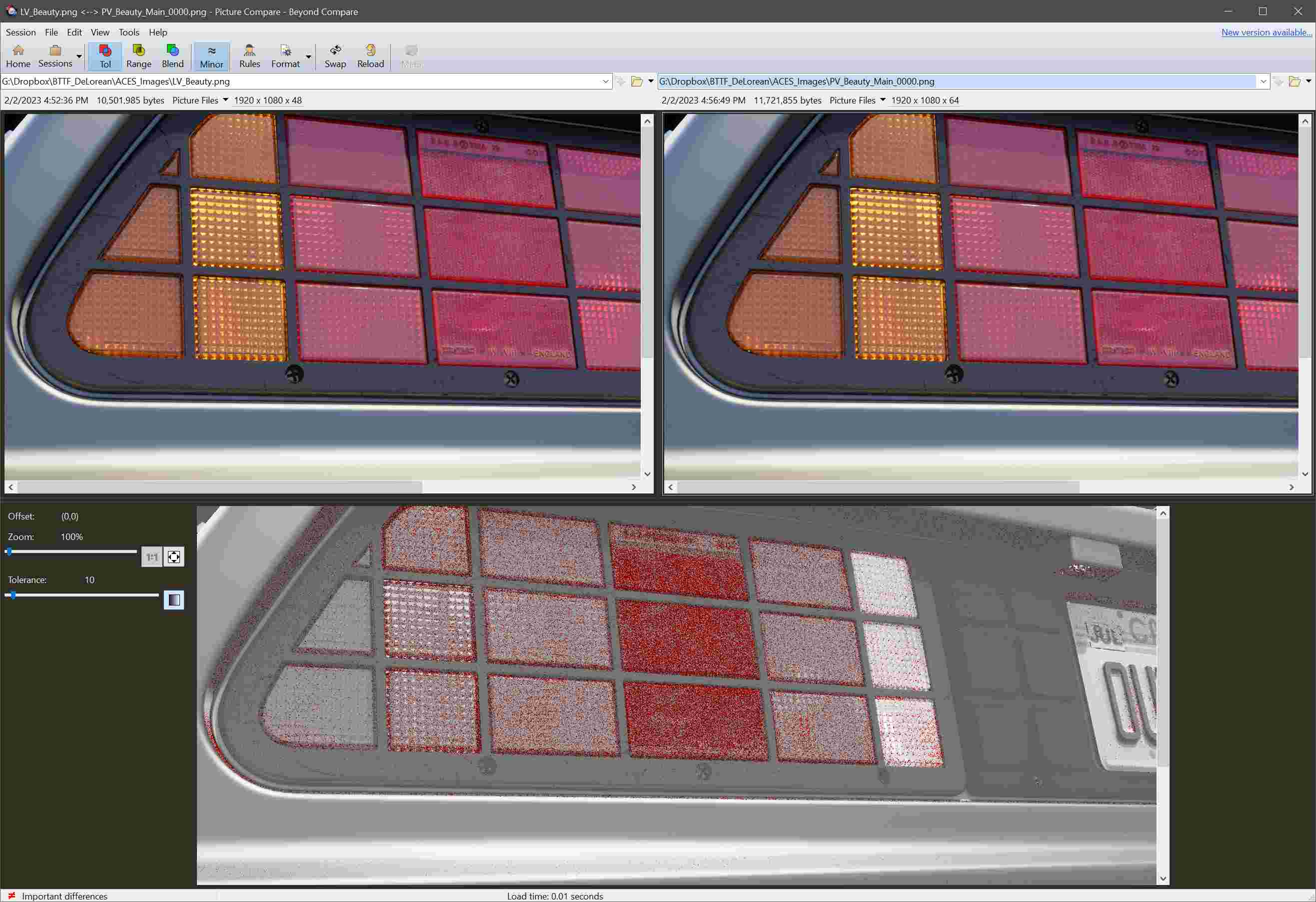The image size is (1316, 902).
Task: Toggle the tolerance gradient display button
Action: [x=174, y=600]
